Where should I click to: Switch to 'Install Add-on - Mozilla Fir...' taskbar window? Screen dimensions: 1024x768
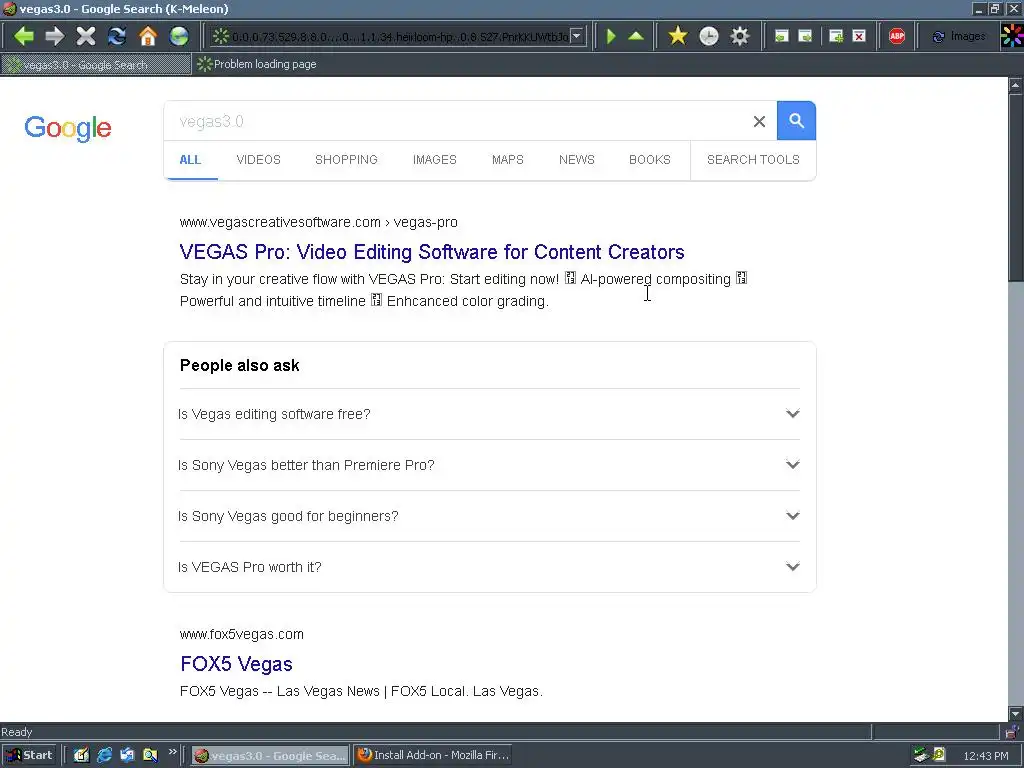433,756
